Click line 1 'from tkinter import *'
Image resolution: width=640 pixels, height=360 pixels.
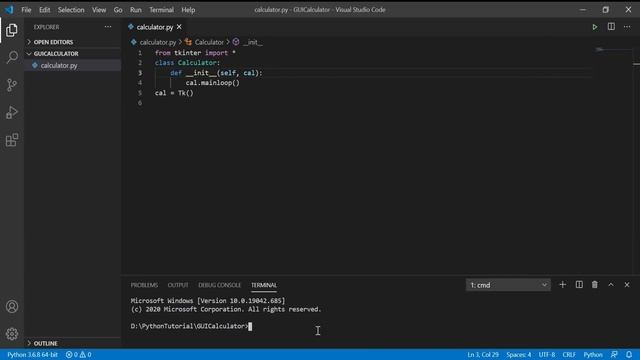tap(195, 53)
